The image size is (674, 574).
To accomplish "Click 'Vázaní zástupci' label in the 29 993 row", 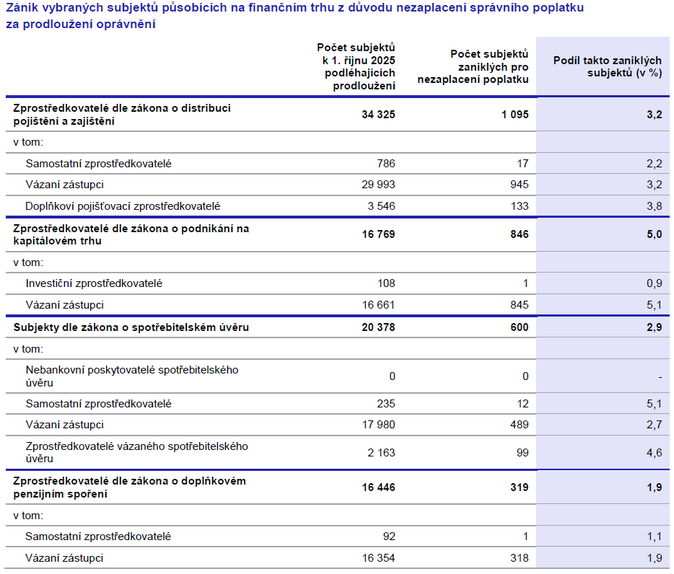I will pyautogui.click(x=64, y=184).
